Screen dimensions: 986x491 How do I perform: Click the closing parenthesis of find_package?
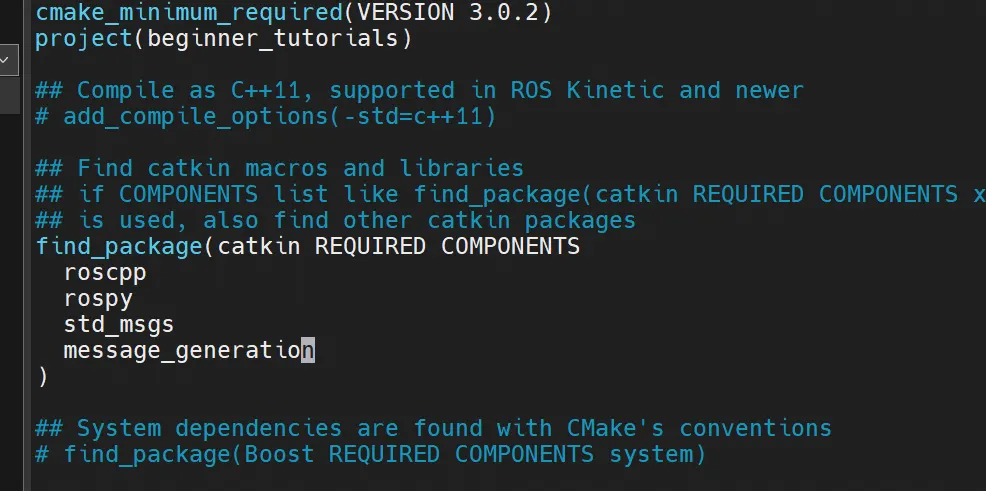42,377
